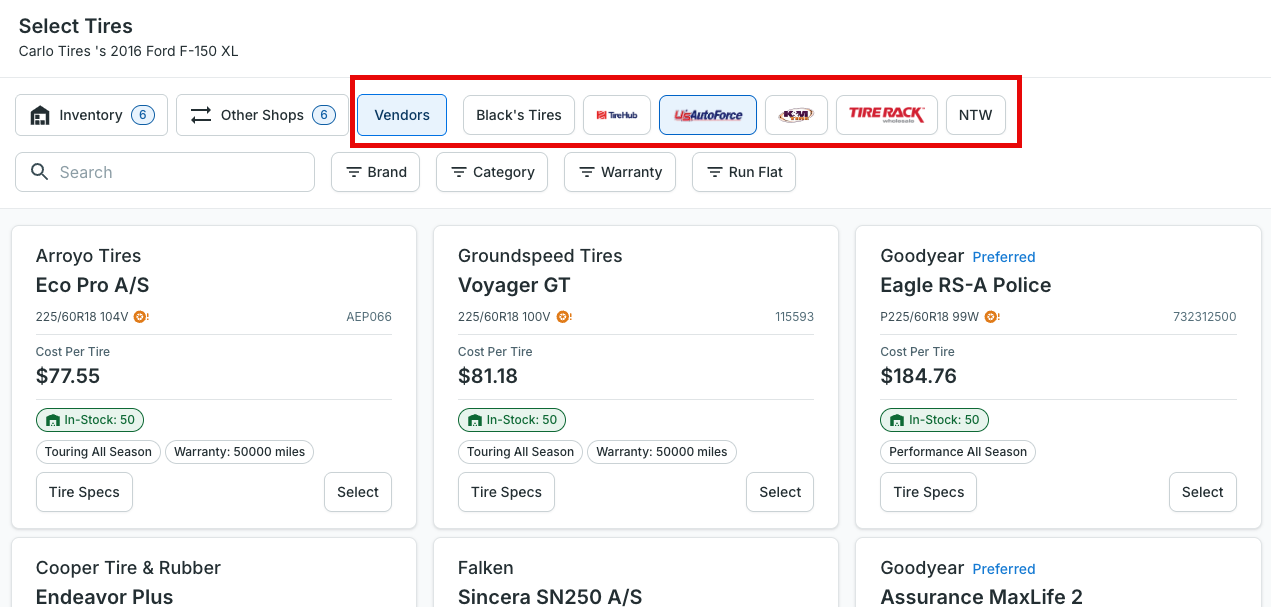
Task: Click the magnifier icon in Search
Action: pyautogui.click(x=40, y=172)
